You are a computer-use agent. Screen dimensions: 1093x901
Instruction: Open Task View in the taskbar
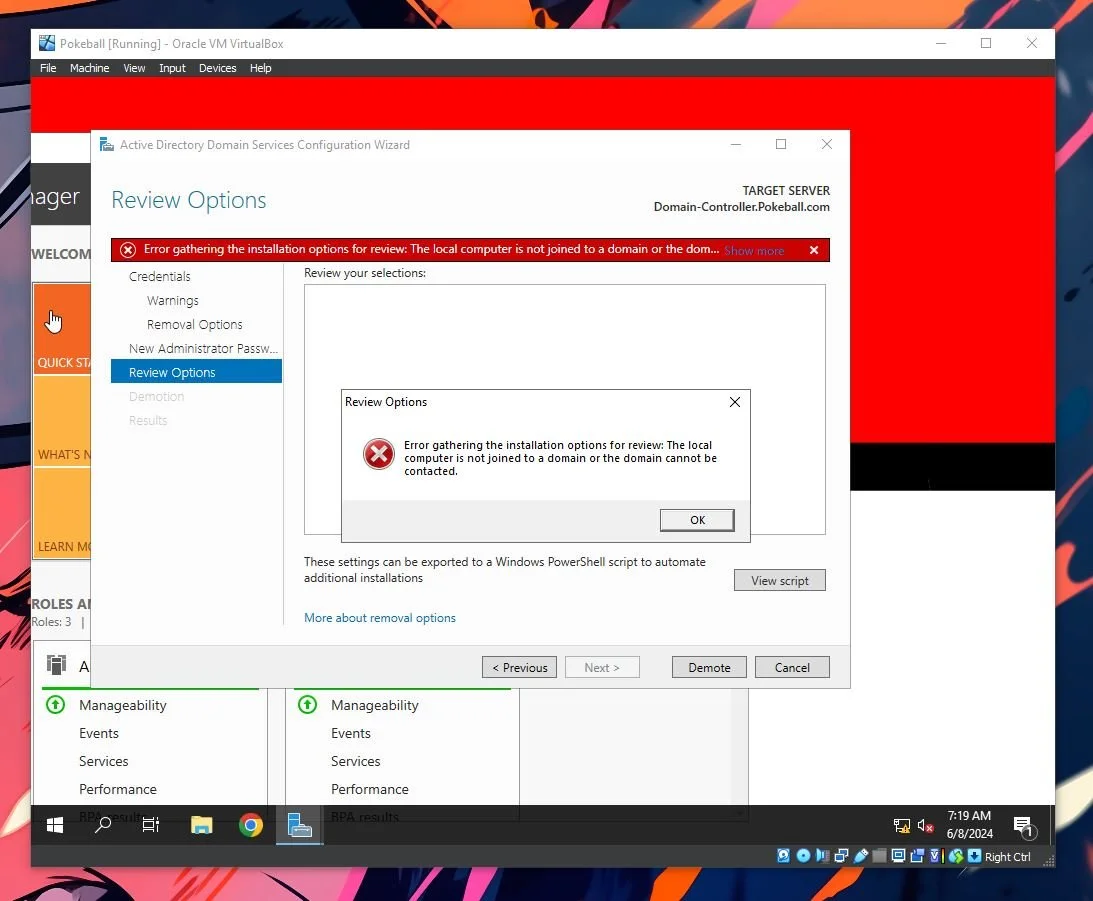151,825
